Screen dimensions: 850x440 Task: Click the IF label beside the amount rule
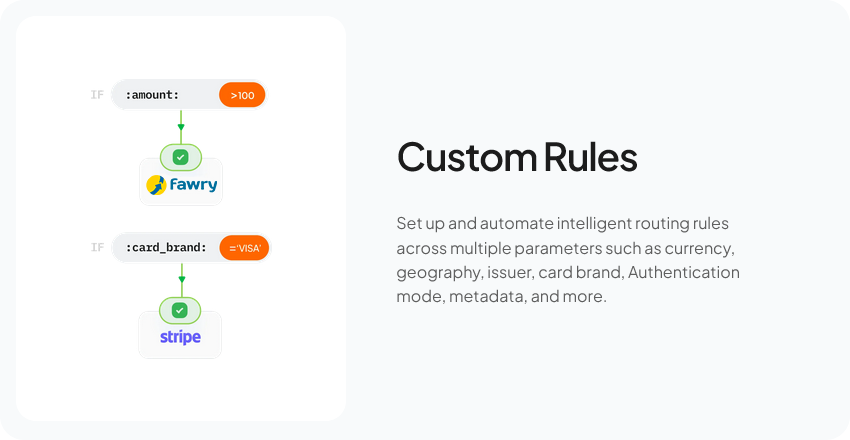(97, 95)
